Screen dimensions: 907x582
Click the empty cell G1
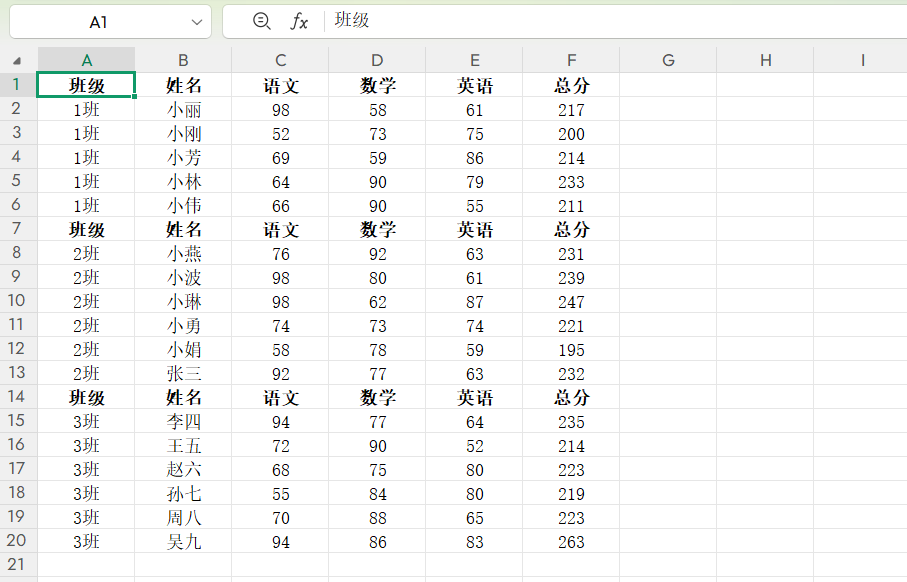[x=668, y=85]
